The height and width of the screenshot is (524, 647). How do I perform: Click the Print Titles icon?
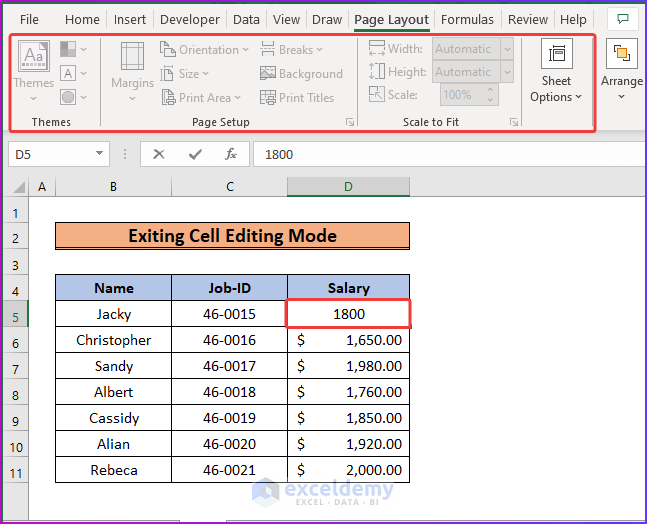click(268, 98)
